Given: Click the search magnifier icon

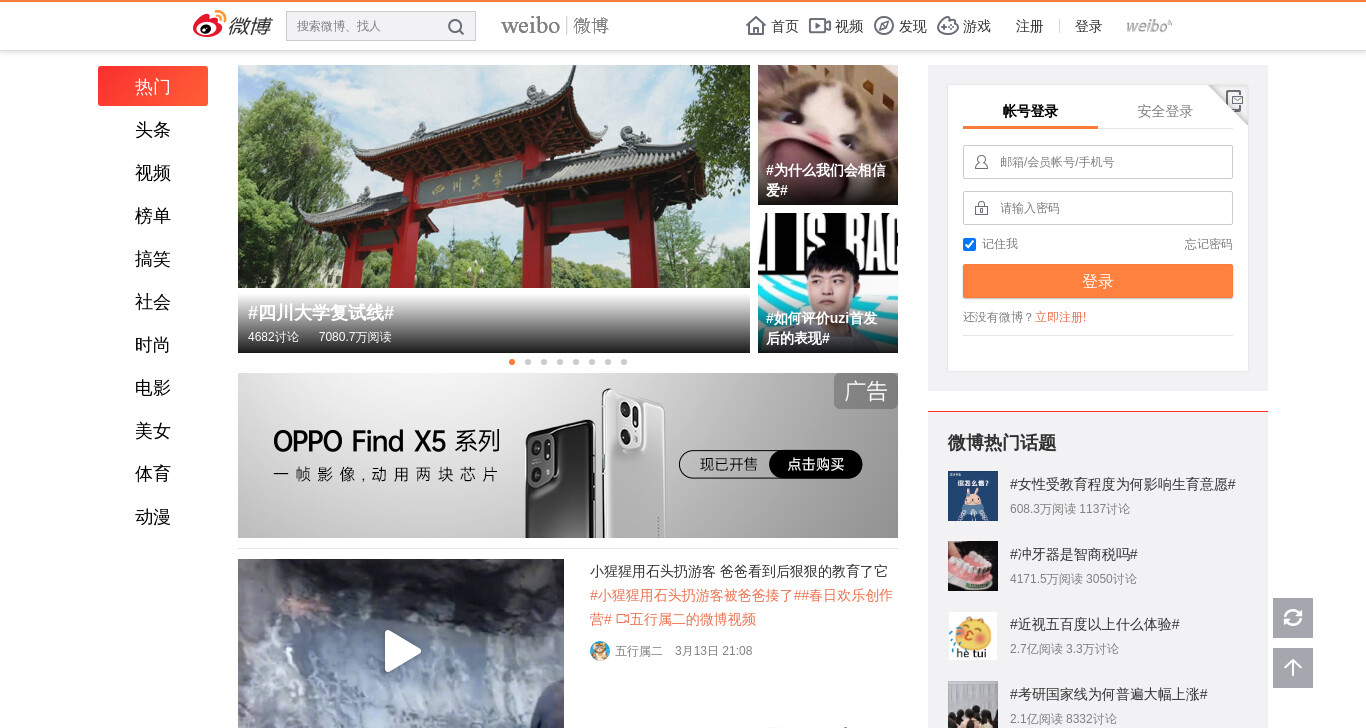Looking at the screenshot, I should pyautogui.click(x=456, y=27).
